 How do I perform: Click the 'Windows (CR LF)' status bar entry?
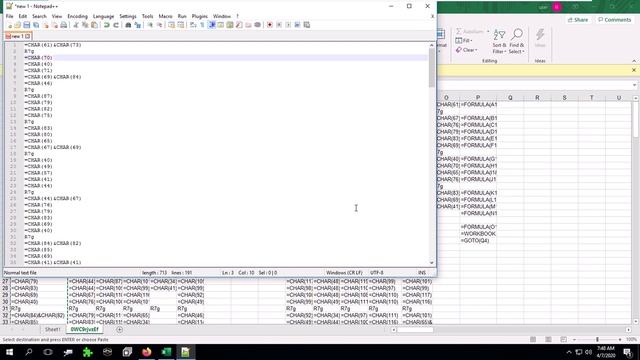(x=344, y=273)
